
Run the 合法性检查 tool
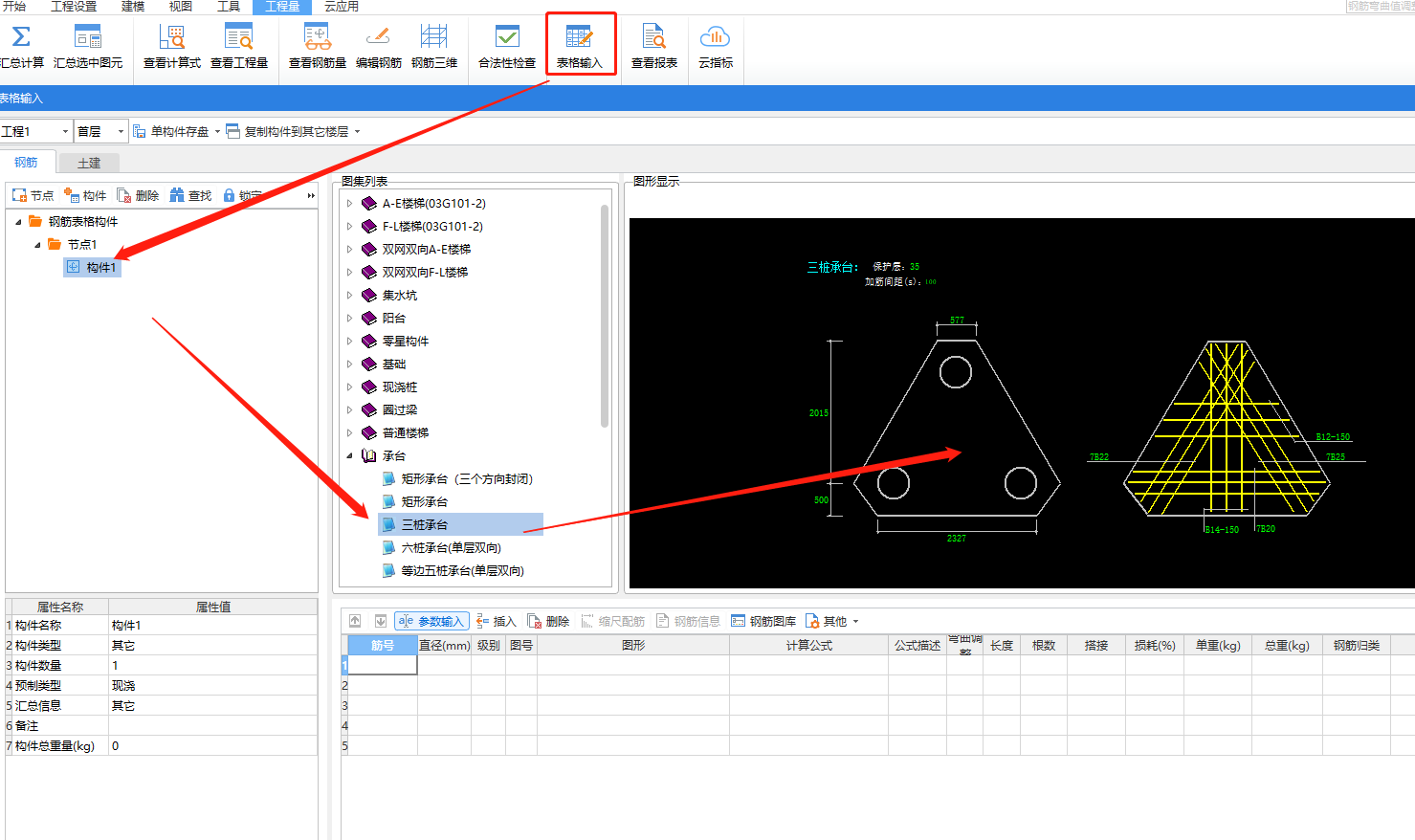(x=507, y=46)
